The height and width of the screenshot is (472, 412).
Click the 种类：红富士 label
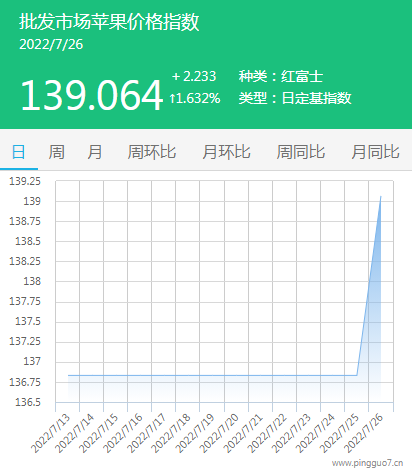click(x=281, y=76)
